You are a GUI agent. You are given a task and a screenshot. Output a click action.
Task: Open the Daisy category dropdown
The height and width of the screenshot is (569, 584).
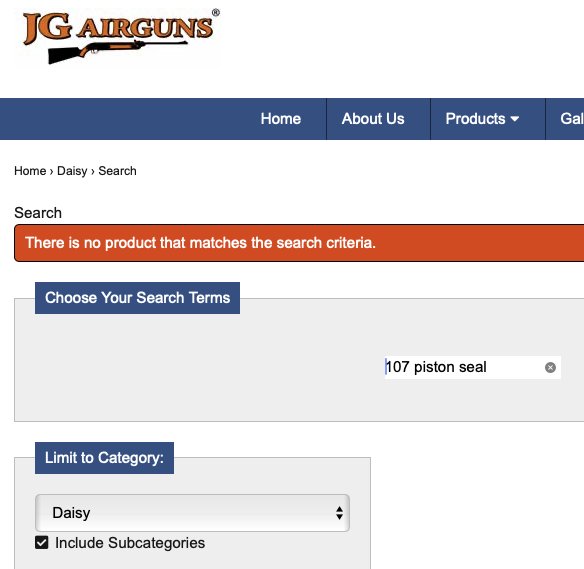click(192, 513)
